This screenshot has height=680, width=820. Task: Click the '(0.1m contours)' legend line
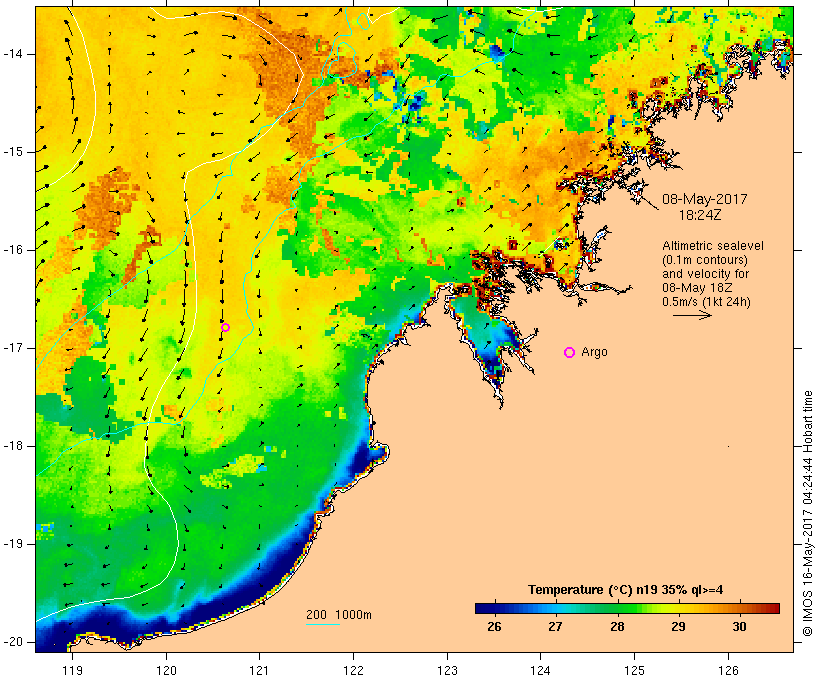pos(705,260)
